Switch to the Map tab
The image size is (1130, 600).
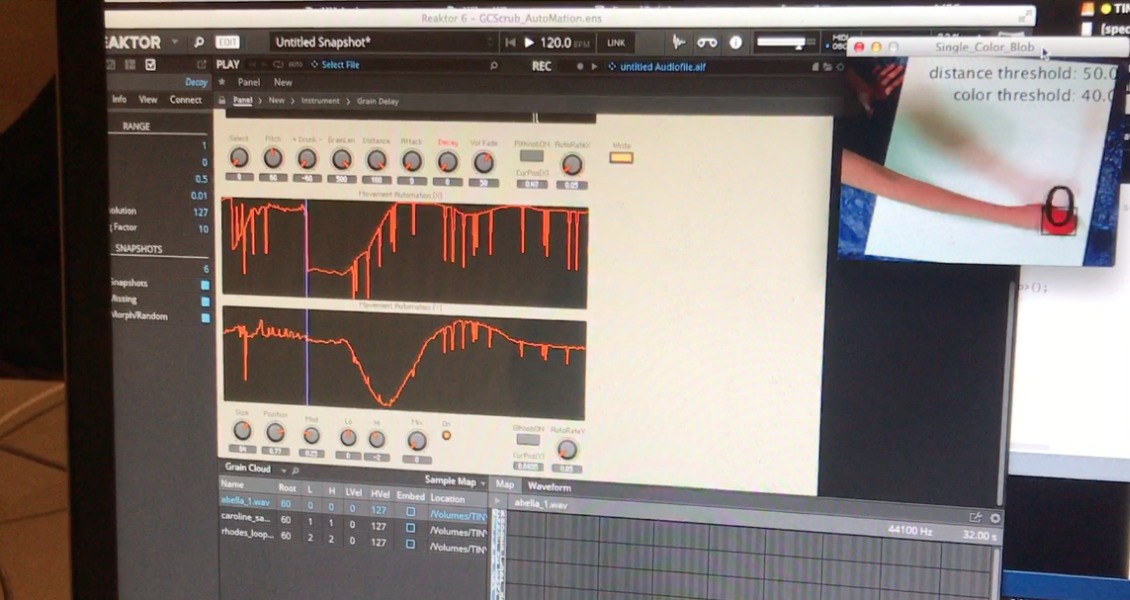click(504, 485)
